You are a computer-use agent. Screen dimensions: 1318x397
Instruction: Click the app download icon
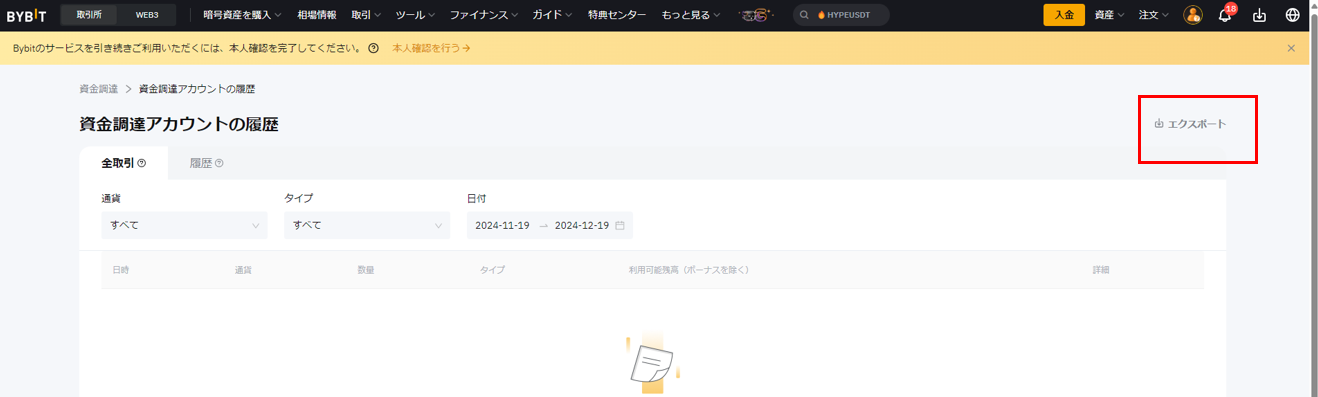click(x=1259, y=15)
